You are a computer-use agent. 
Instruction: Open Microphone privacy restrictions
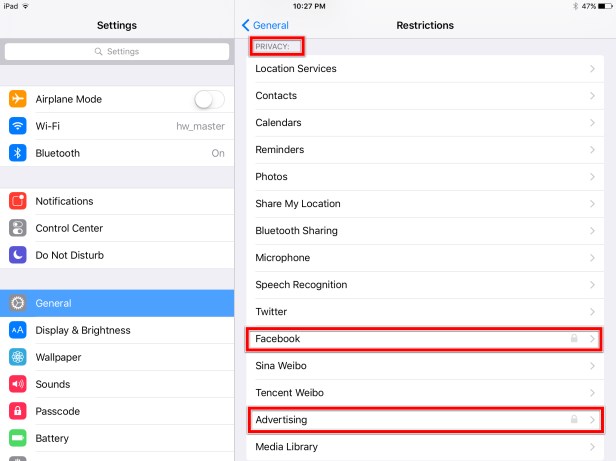pyautogui.click(x=424, y=258)
